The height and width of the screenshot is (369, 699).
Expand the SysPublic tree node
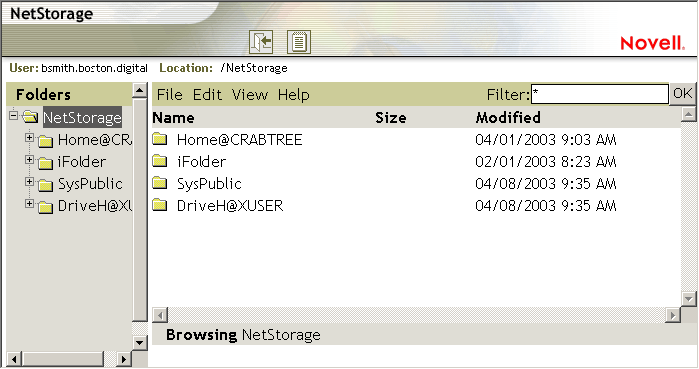point(29,182)
